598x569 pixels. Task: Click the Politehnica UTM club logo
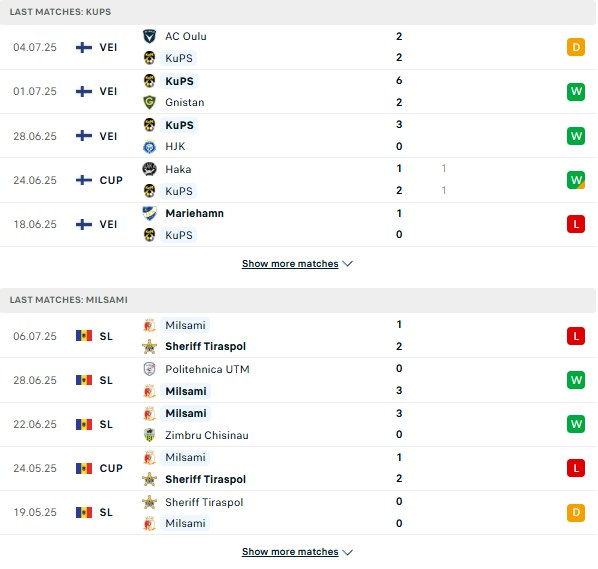tap(149, 369)
